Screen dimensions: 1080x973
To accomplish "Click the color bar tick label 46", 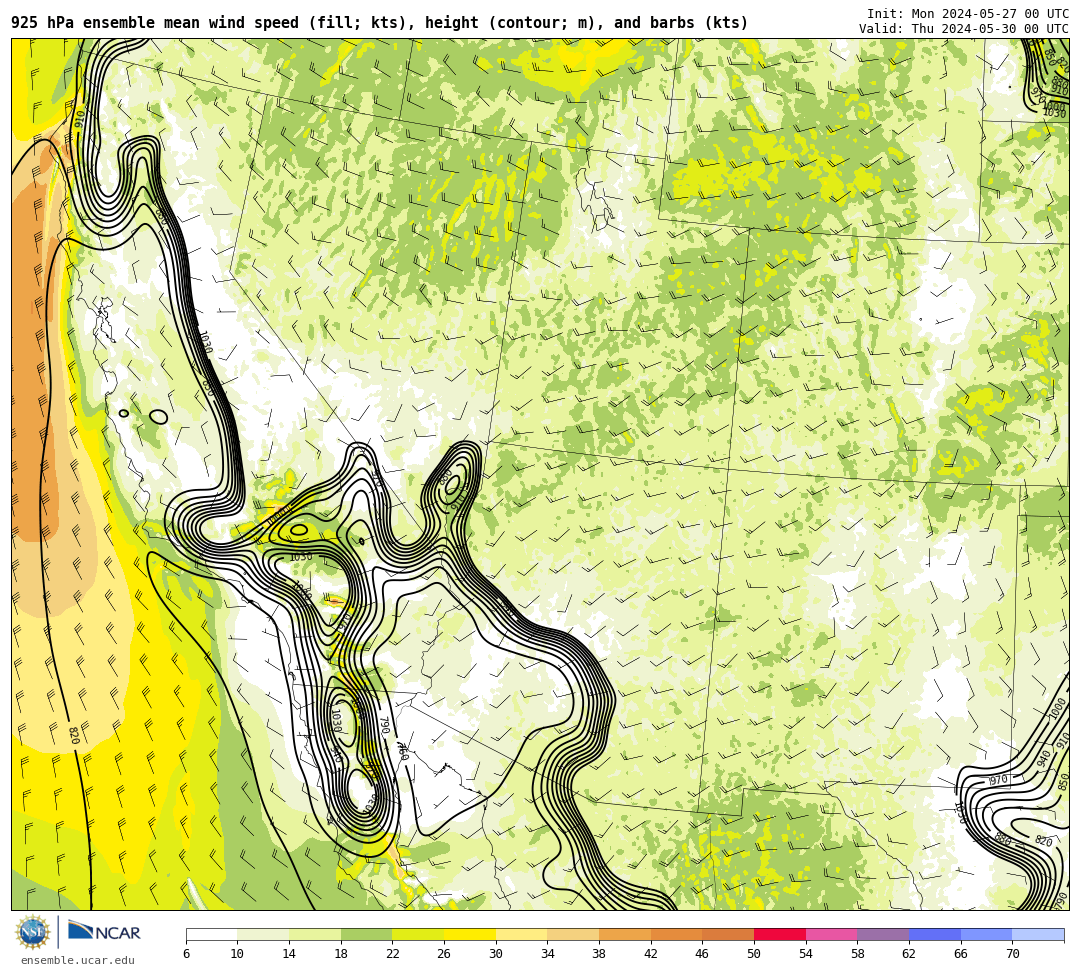I will [703, 954].
